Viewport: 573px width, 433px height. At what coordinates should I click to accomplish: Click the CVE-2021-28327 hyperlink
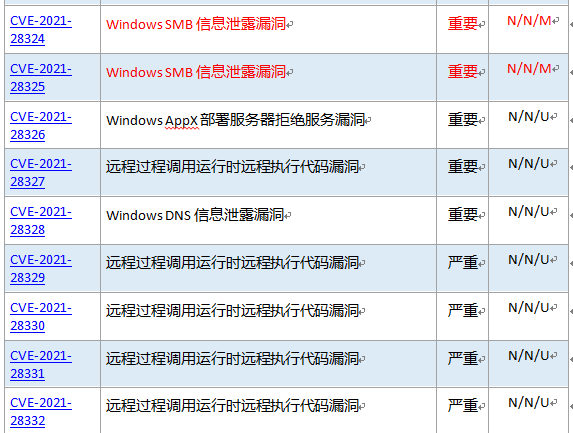point(41,172)
